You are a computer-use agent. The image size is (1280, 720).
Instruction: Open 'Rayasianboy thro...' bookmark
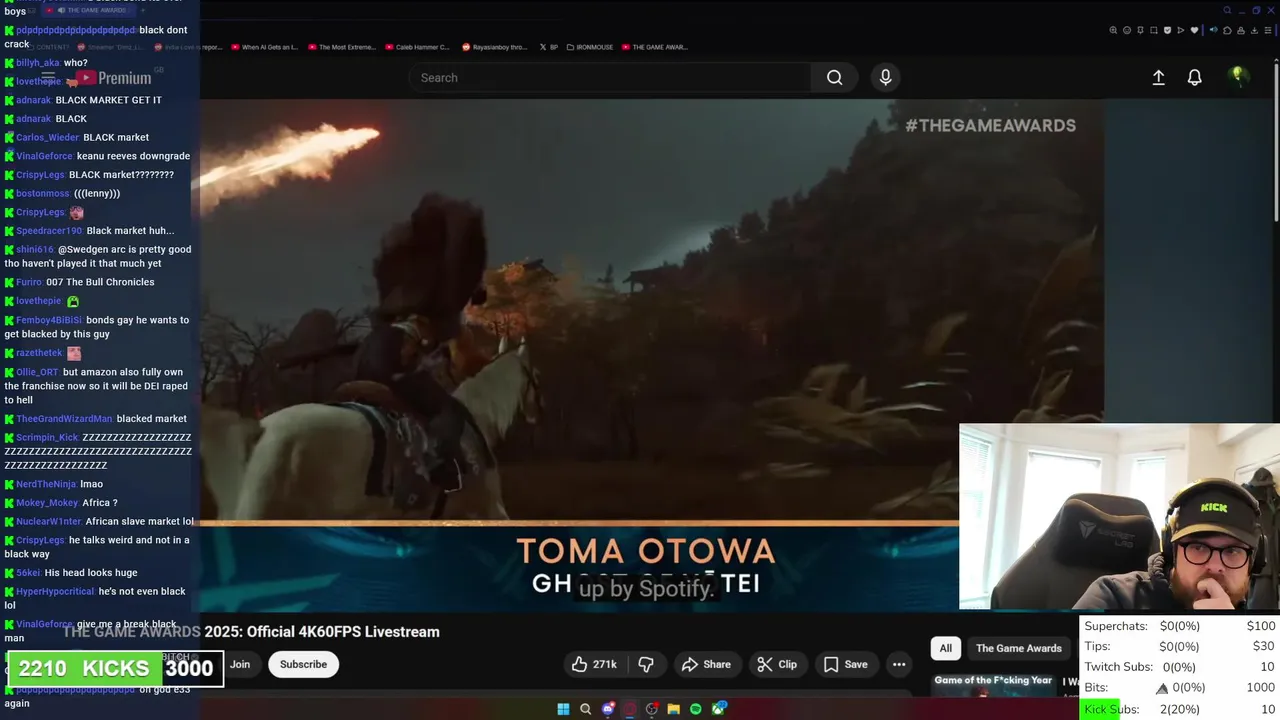(493, 47)
